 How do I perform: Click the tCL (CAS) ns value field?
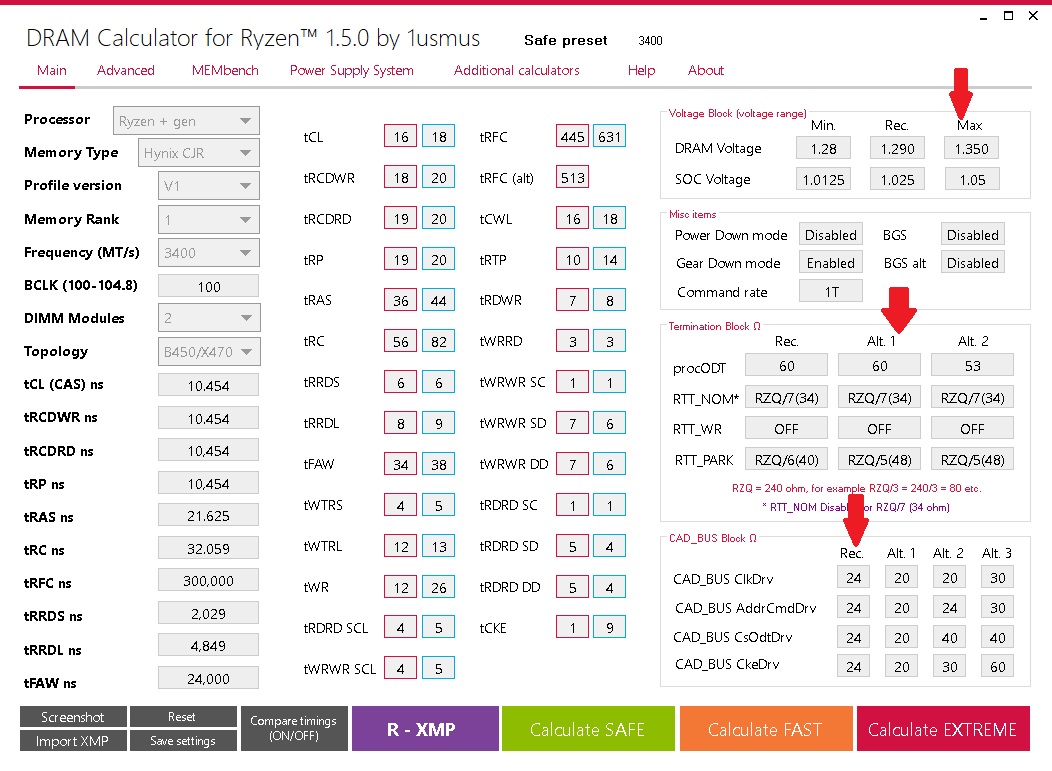pyautogui.click(x=209, y=385)
